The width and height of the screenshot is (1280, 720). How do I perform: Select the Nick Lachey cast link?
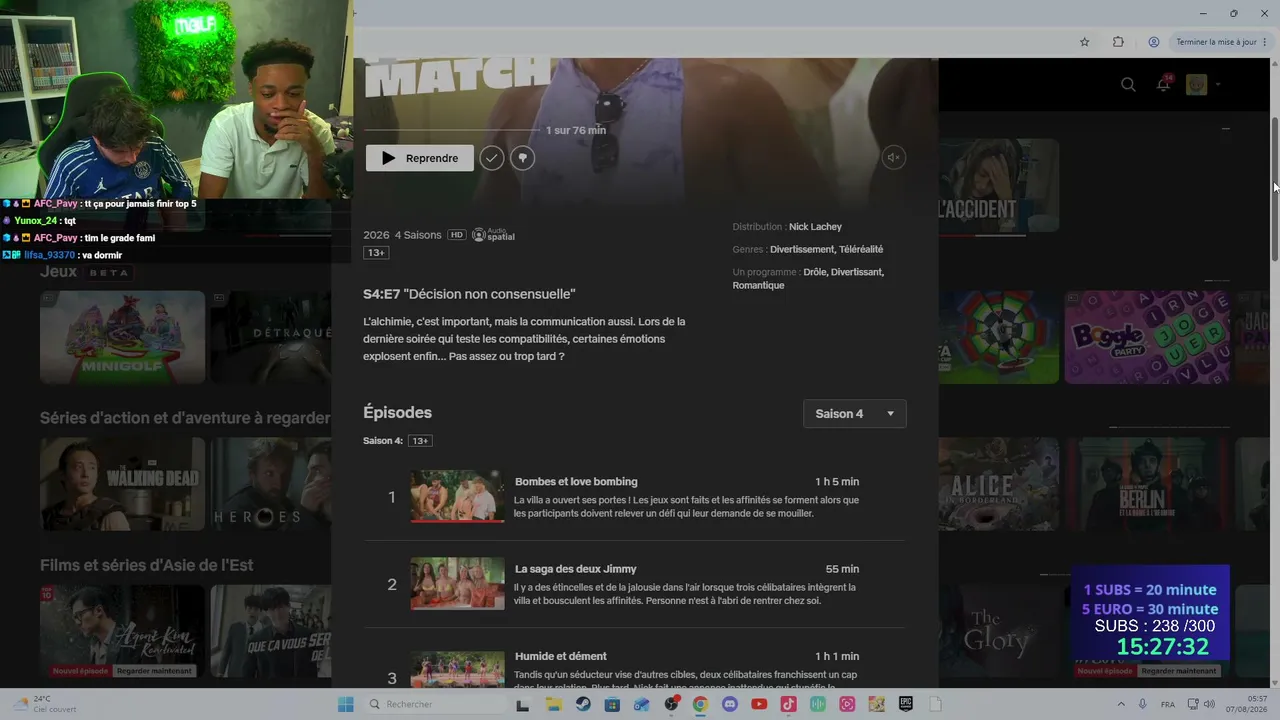815,227
